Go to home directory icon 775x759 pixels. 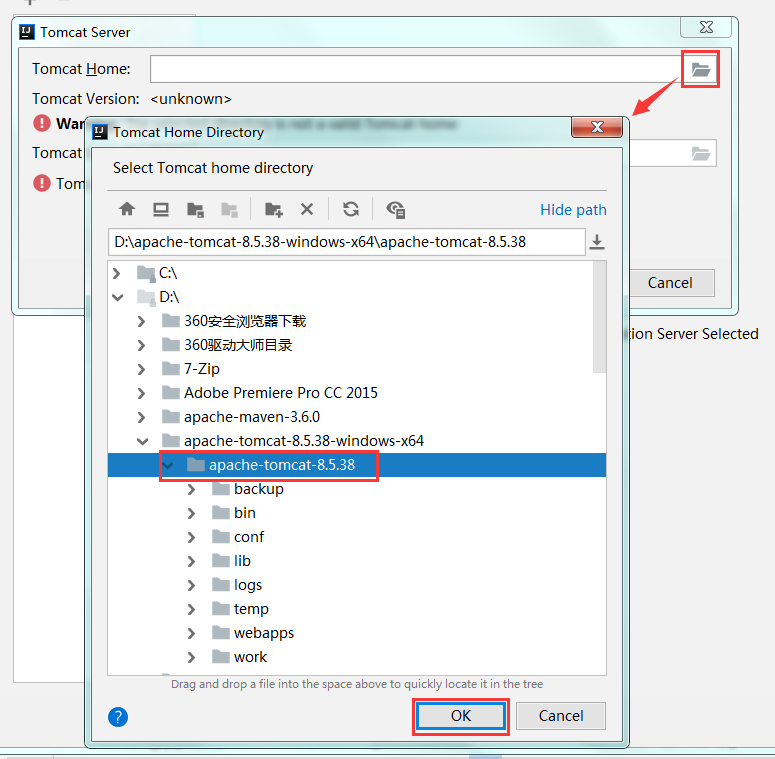point(127,209)
